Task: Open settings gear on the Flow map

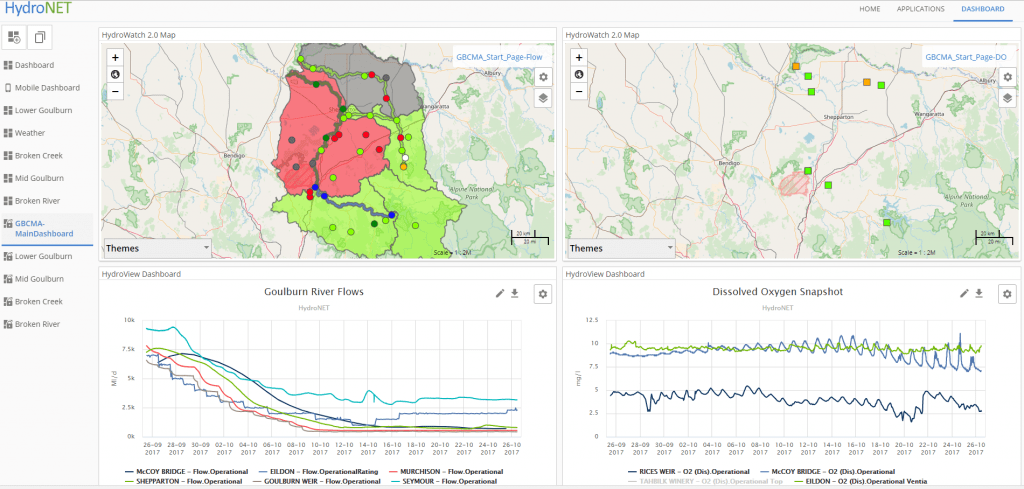Action: coord(543,77)
